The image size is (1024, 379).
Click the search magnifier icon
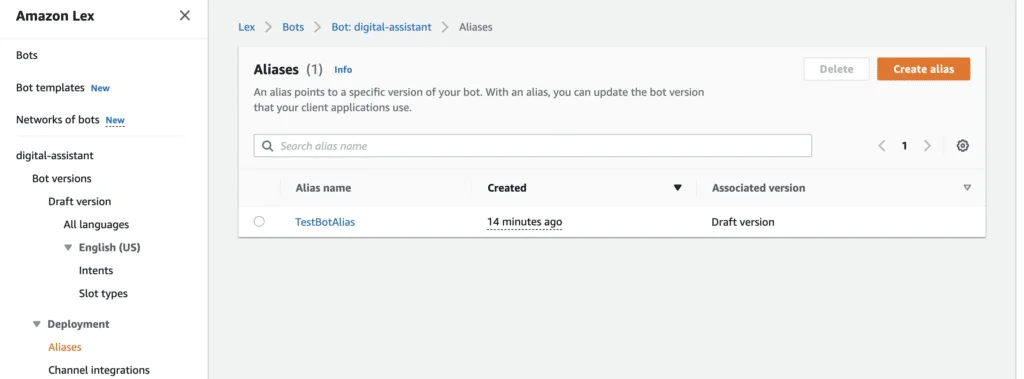coord(267,146)
